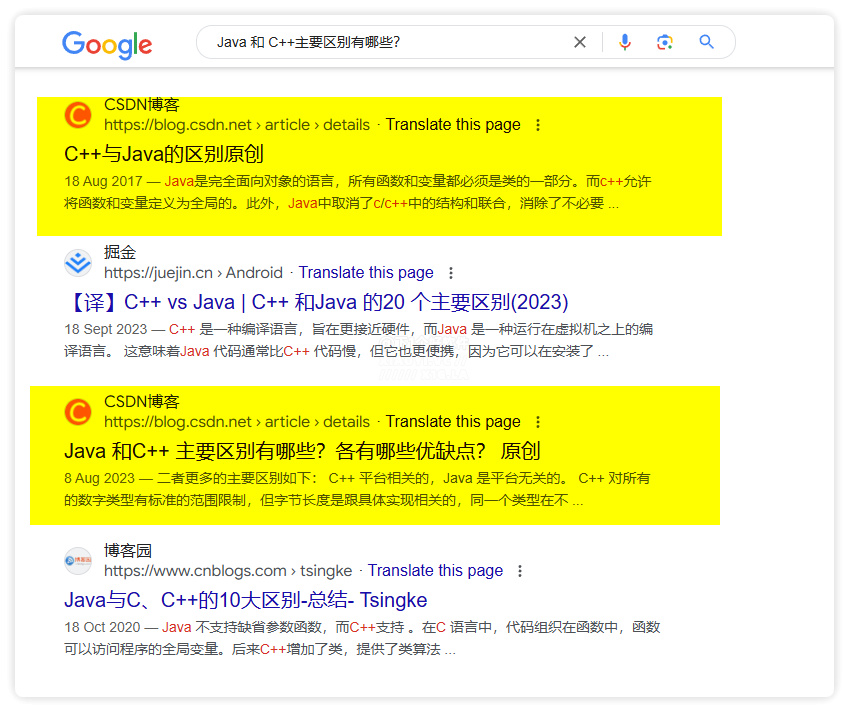Click the 掘金 site name
This screenshot has width=849, height=712.
[x=120, y=252]
